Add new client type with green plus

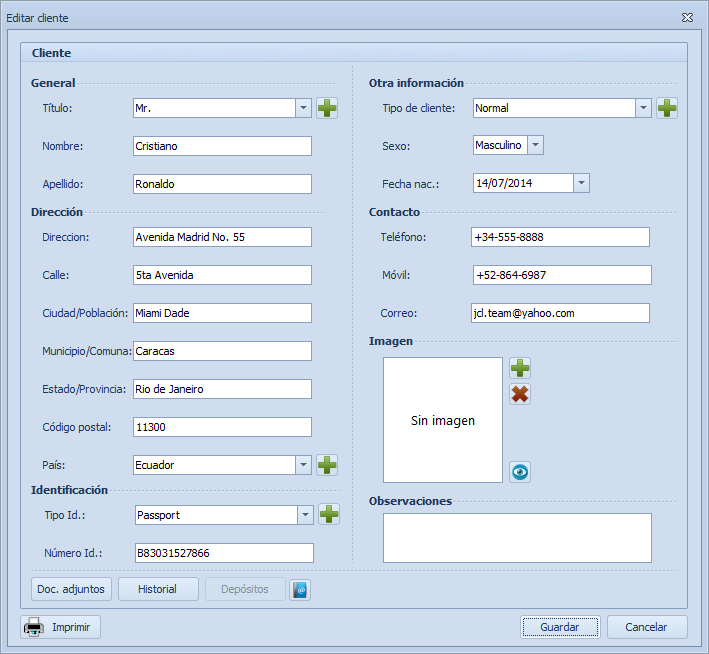pos(667,108)
